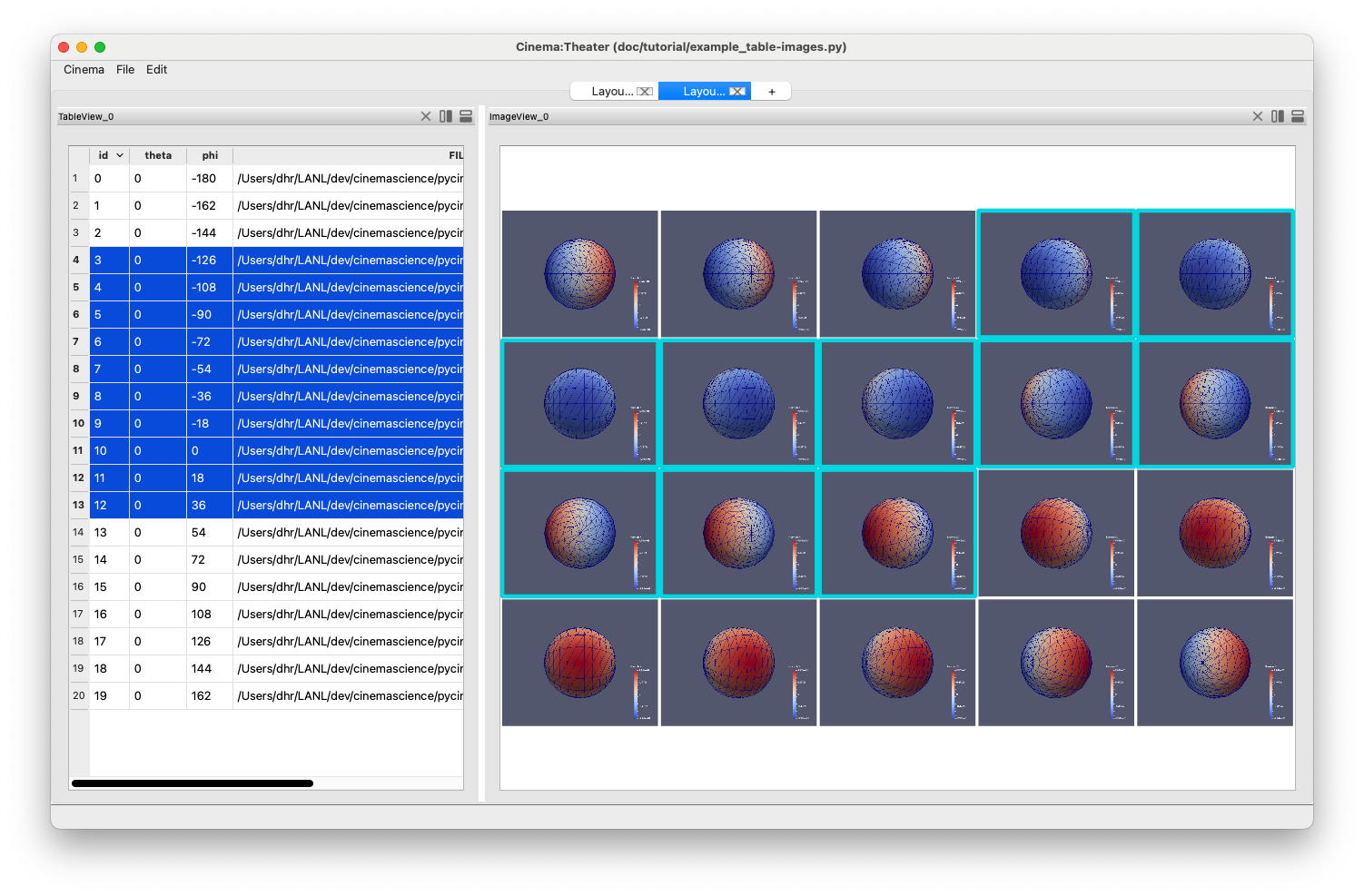Screen dimensions: 1364x896
Task: Select fourth unhighlighted thumbnail in third row
Action: (1056, 533)
